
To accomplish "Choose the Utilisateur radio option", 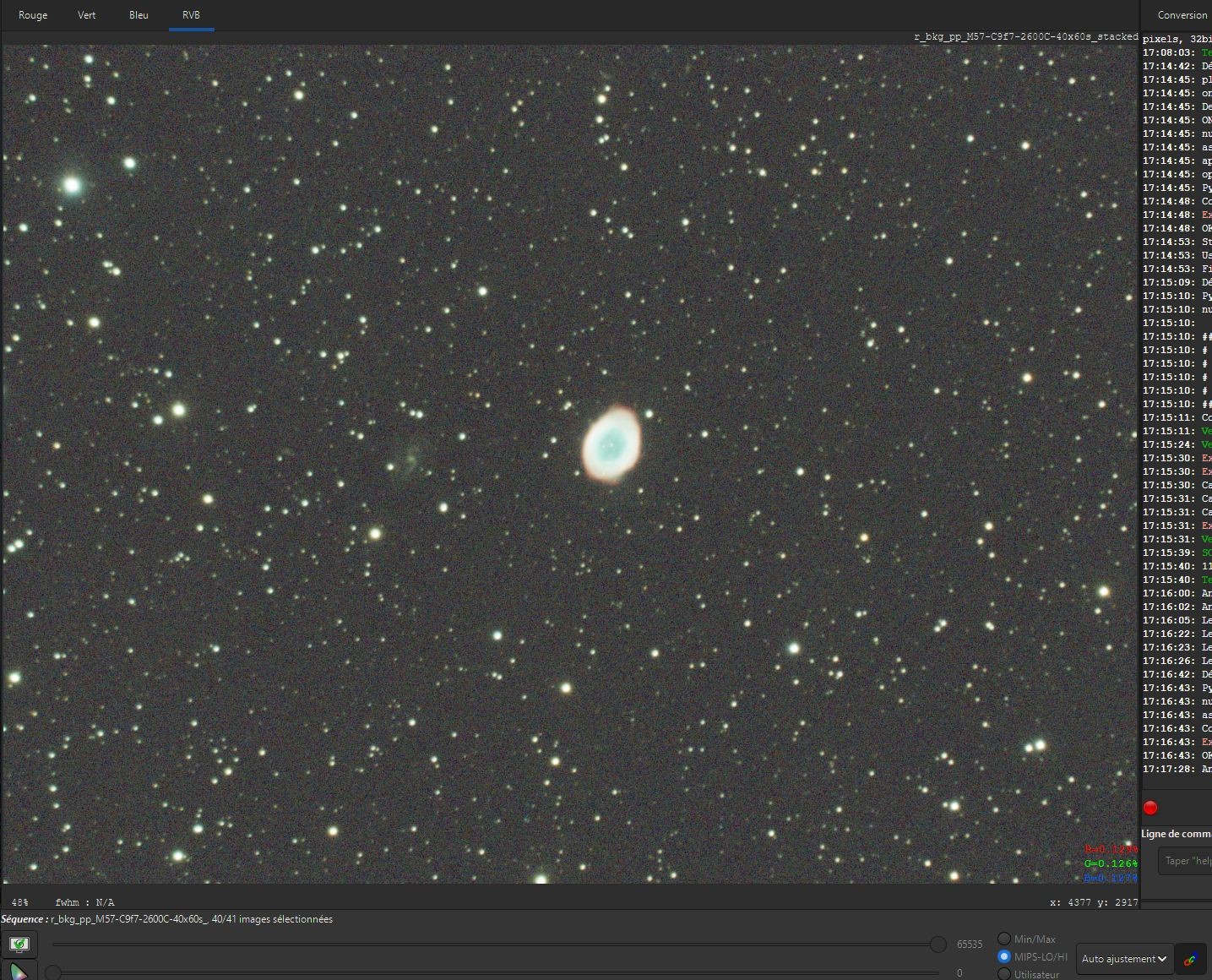I will (1004, 974).
